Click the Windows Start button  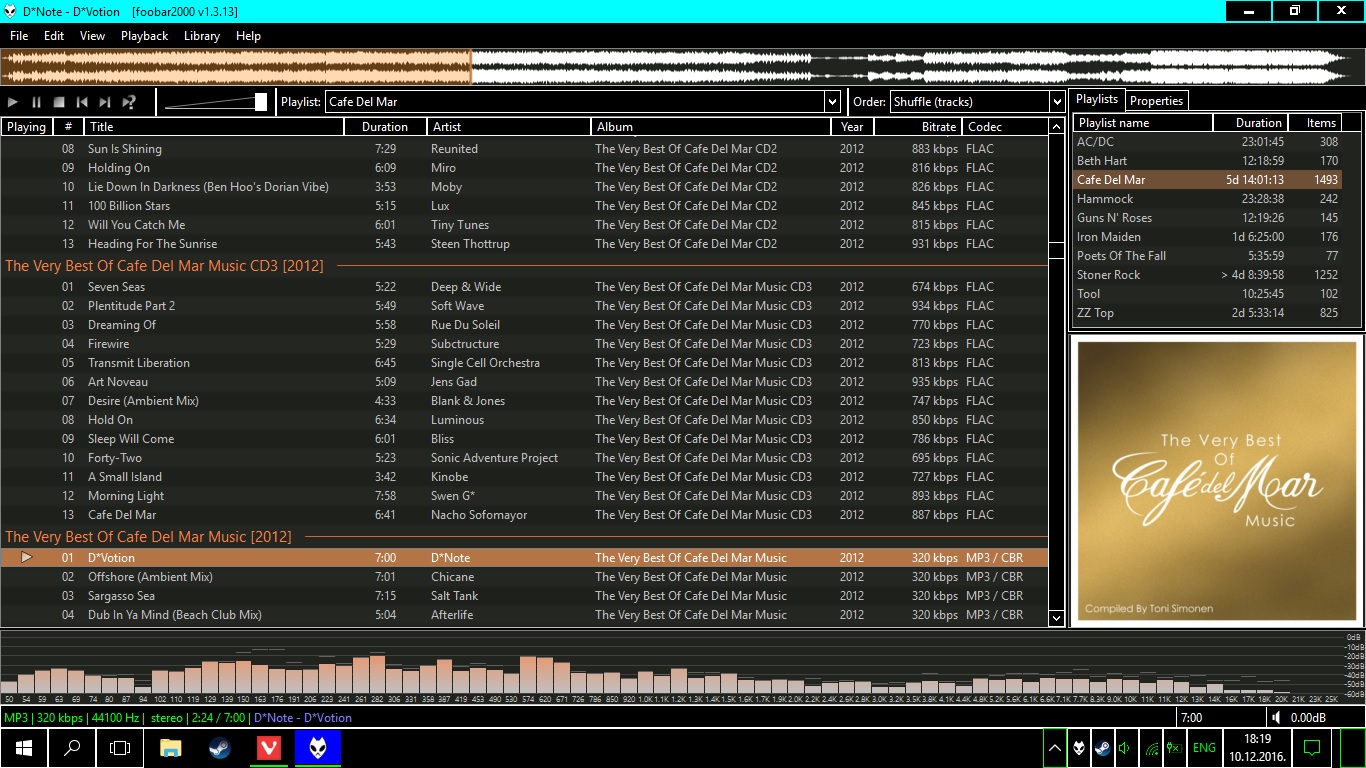(x=24, y=748)
